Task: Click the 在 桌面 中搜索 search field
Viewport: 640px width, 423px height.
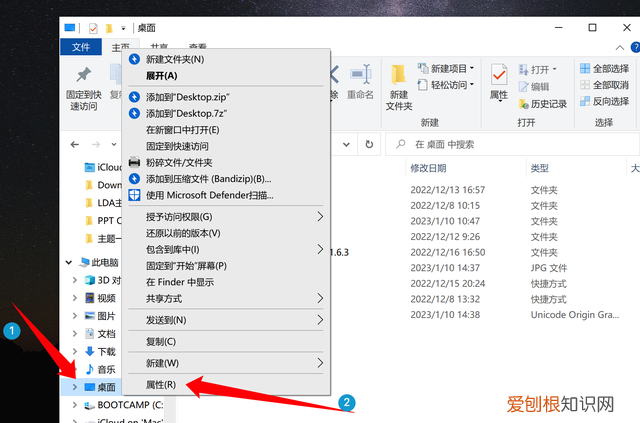Action: [x=512, y=144]
